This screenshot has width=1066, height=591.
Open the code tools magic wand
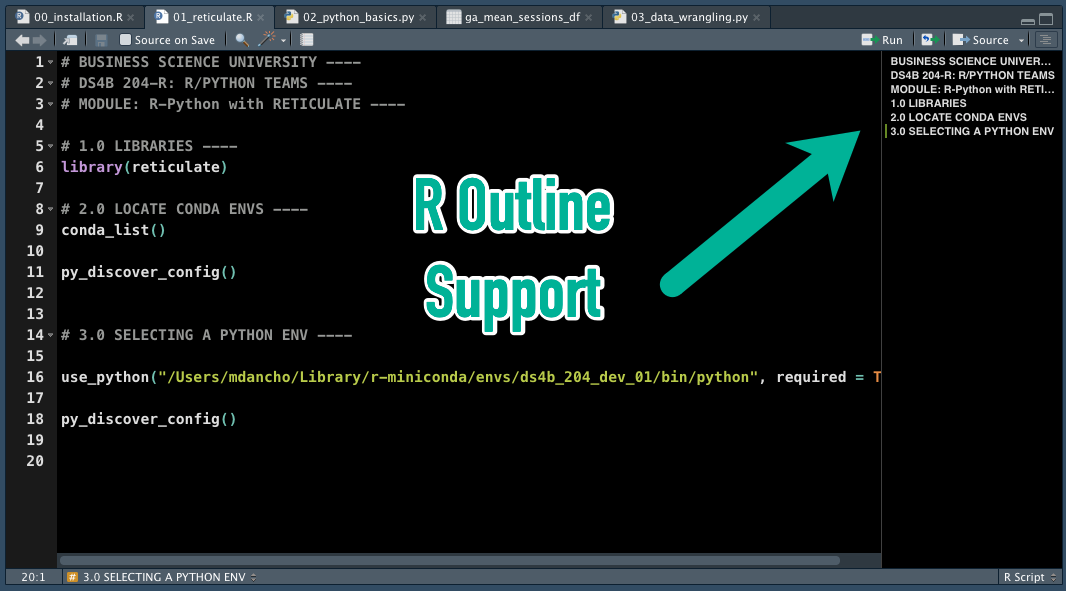pyautogui.click(x=267, y=39)
